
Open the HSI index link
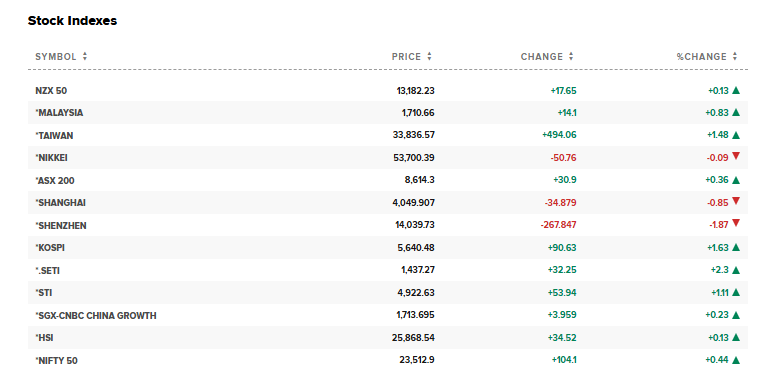point(44,338)
